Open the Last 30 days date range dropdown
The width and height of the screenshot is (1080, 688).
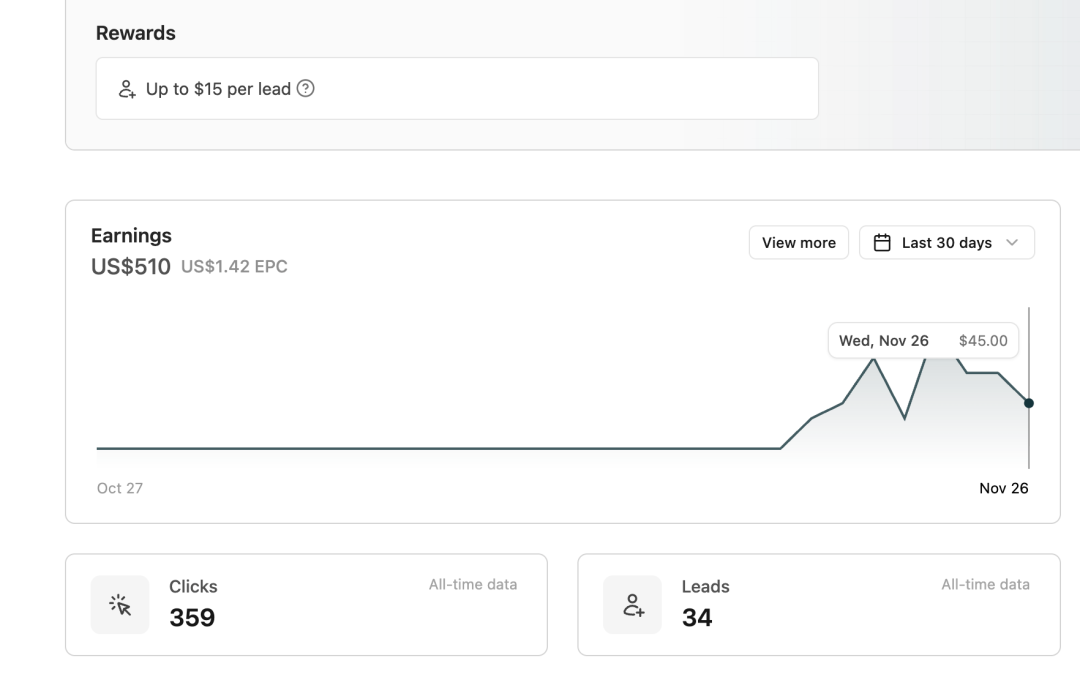946,242
